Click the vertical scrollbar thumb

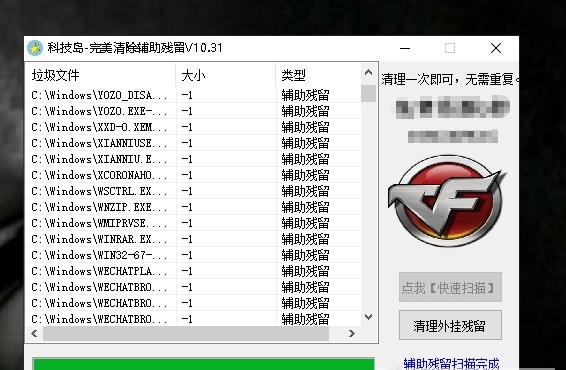point(369,93)
